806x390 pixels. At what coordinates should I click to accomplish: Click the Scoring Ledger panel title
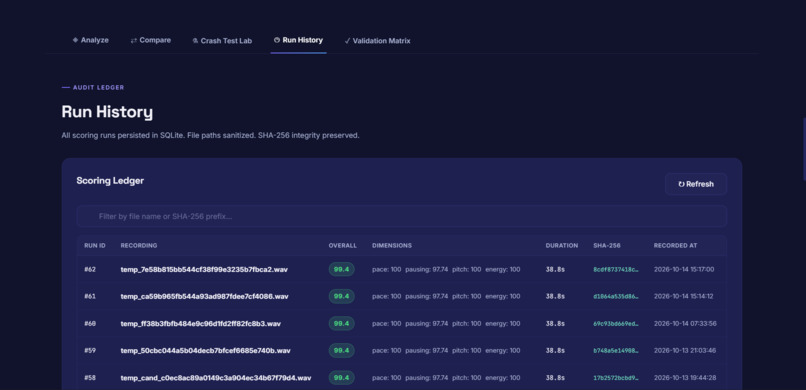(110, 181)
